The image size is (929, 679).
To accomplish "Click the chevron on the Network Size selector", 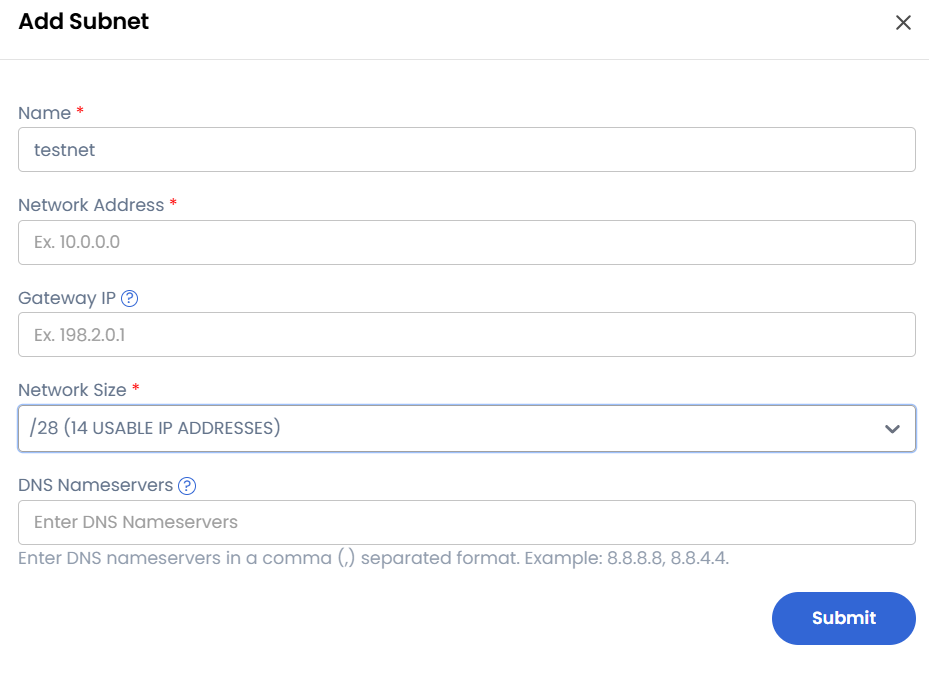I will pyautogui.click(x=893, y=428).
